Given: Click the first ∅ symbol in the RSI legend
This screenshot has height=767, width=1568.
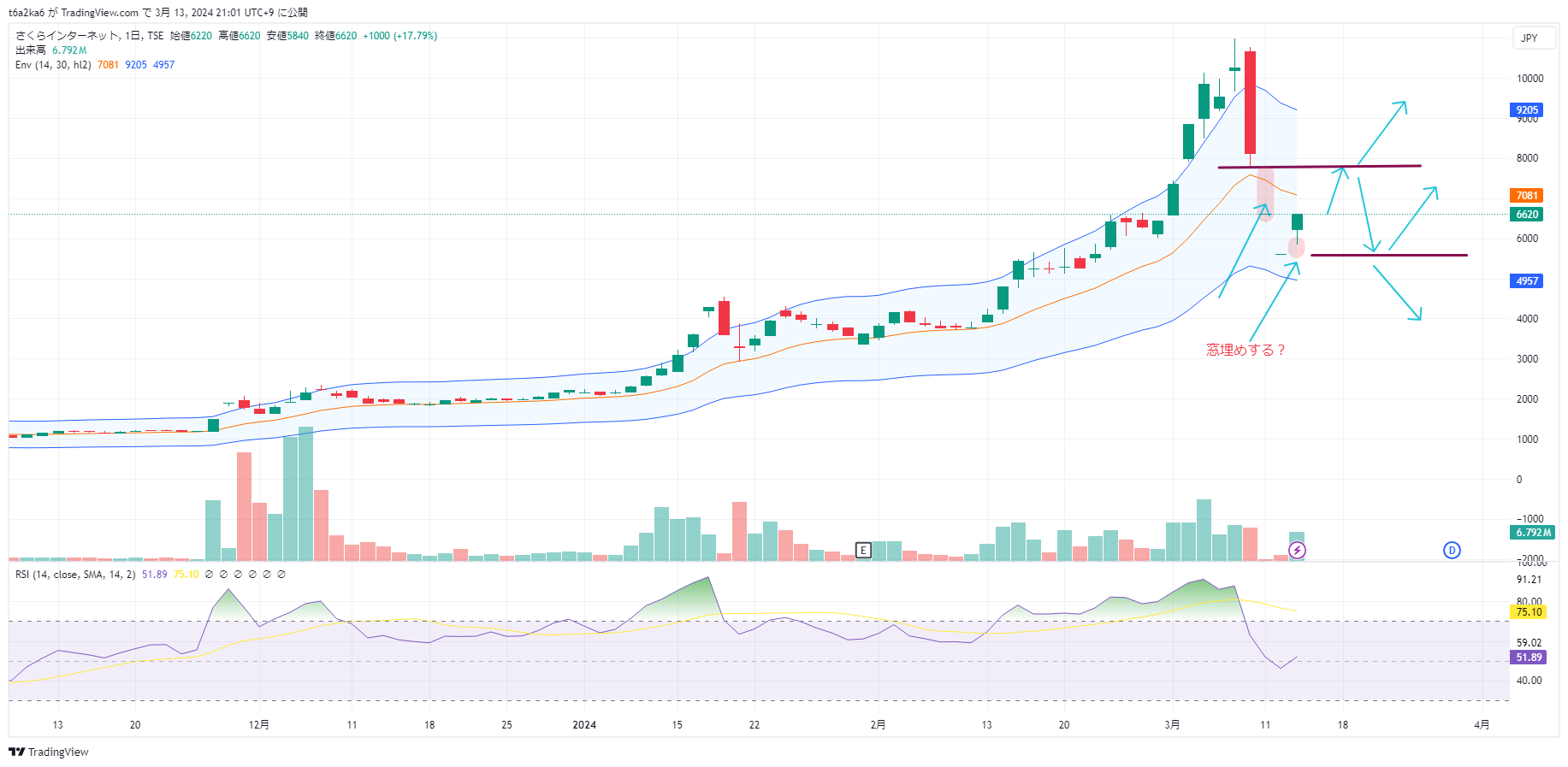Looking at the screenshot, I should click(x=210, y=575).
